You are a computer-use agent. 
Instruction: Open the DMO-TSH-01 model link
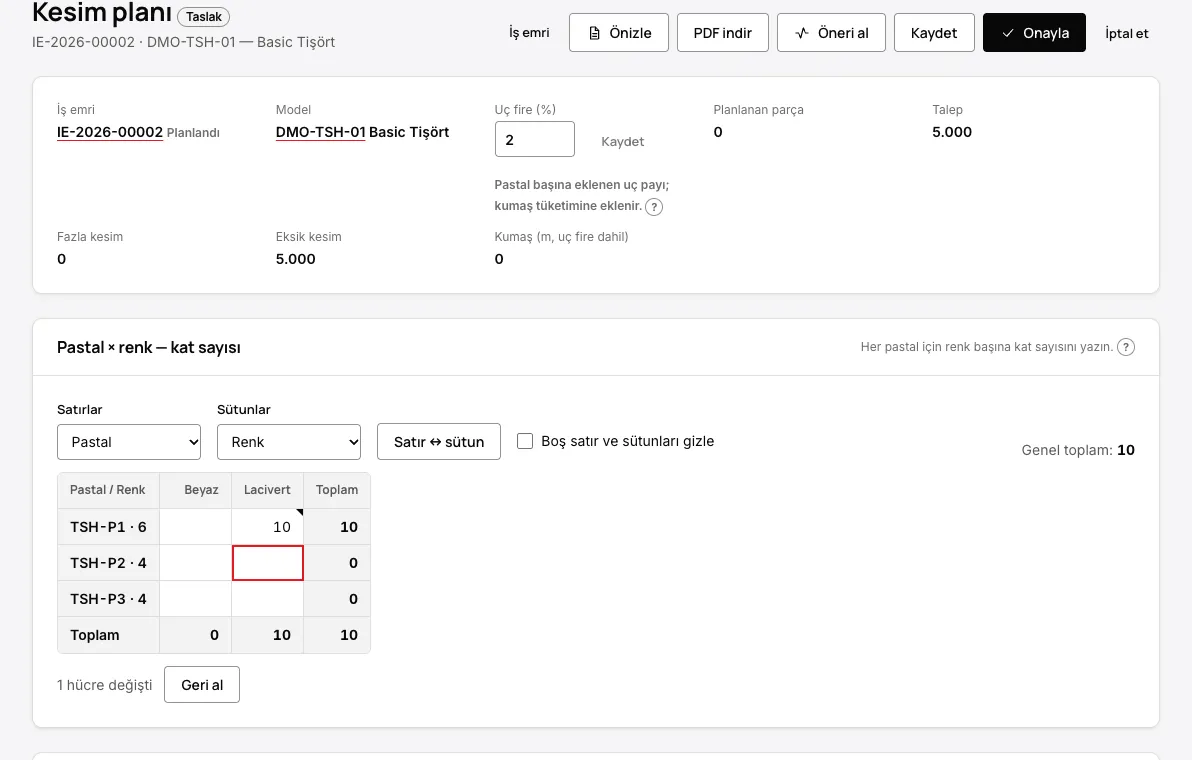[321, 132]
